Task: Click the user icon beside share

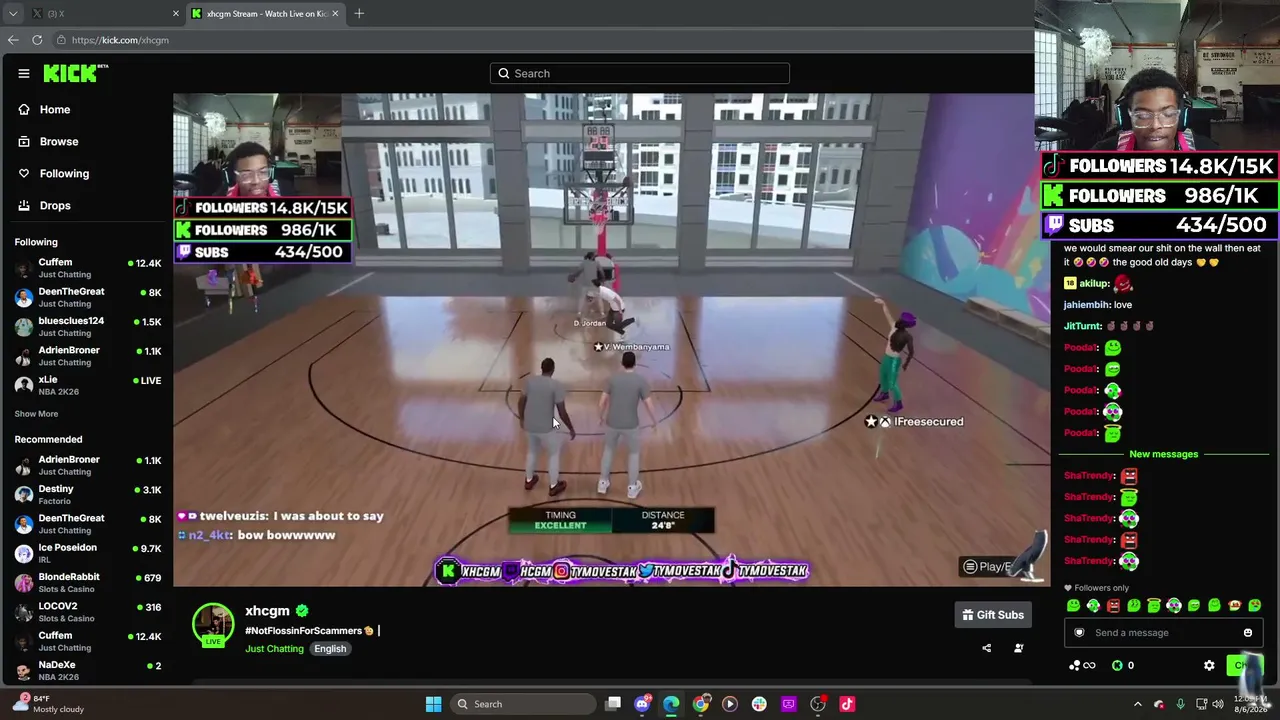Action: point(1018,648)
